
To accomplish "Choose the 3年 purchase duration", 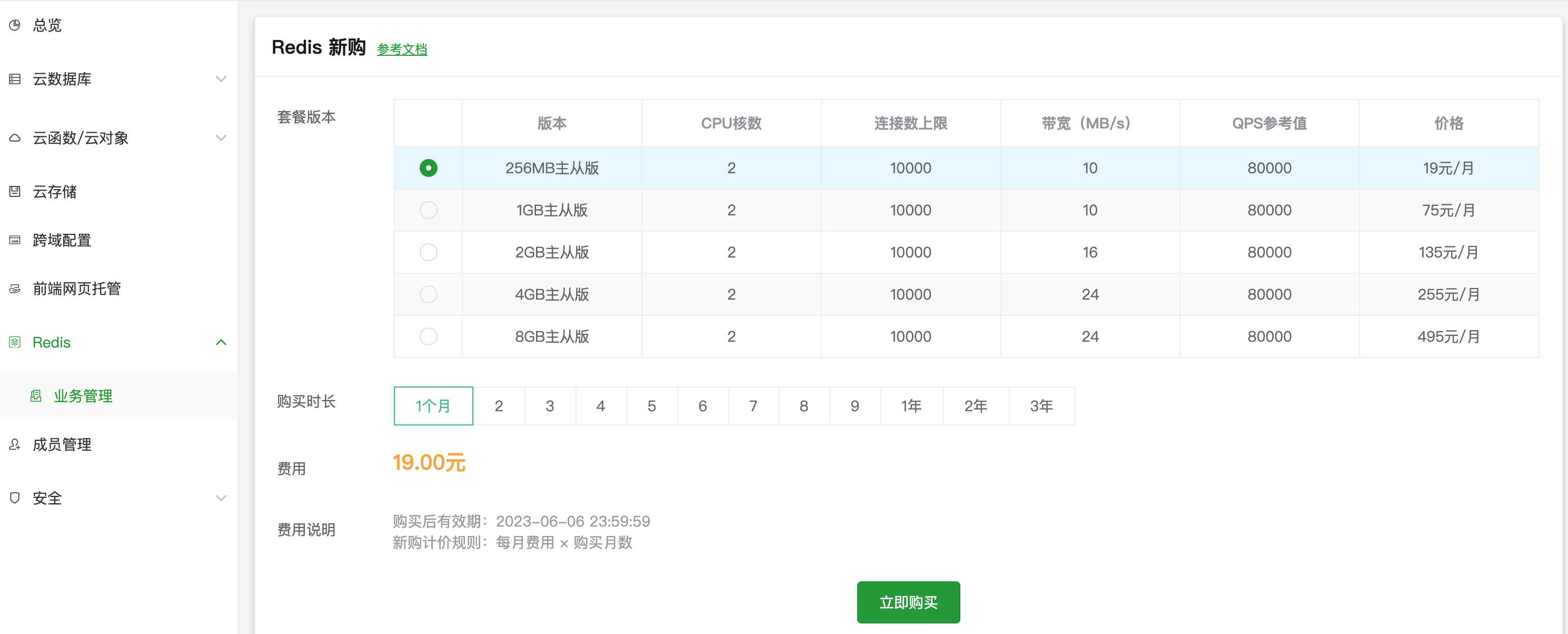I will pyautogui.click(x=1041, y=405).
